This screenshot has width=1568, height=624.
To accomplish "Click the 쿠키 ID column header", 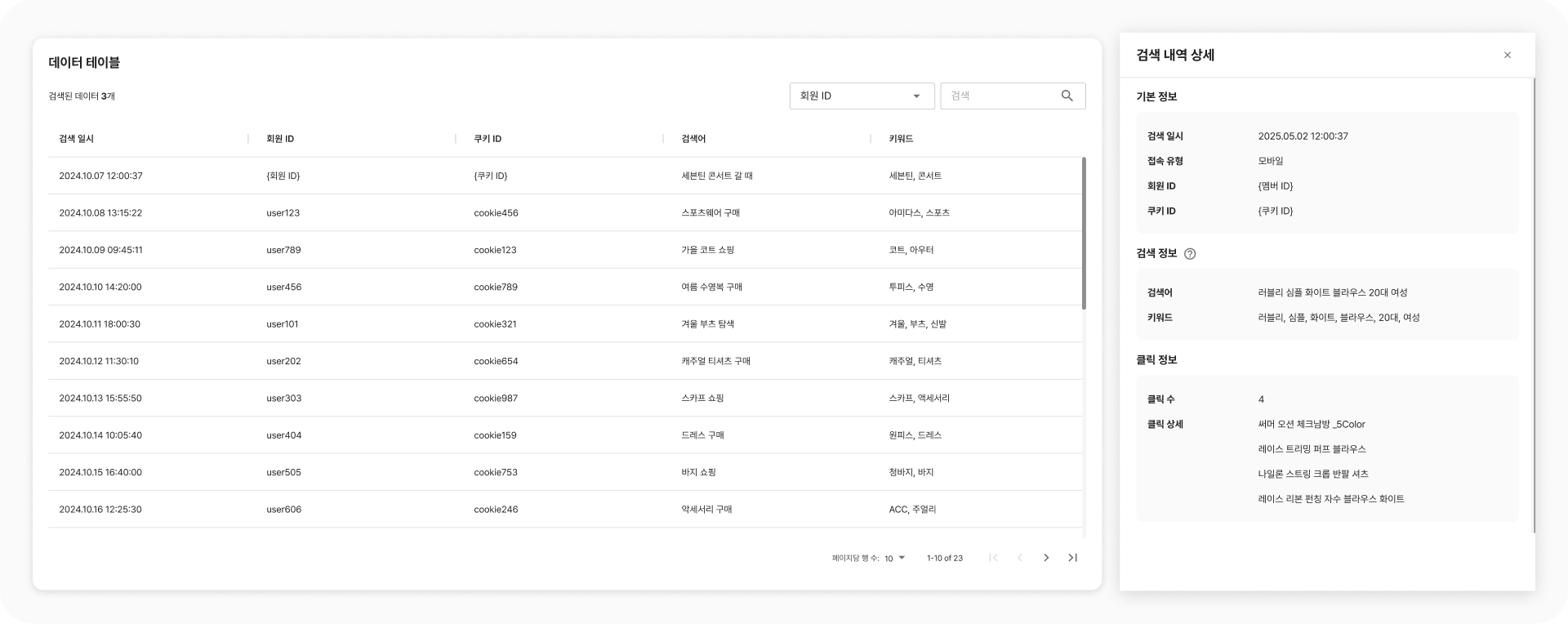I will (488, 139).
